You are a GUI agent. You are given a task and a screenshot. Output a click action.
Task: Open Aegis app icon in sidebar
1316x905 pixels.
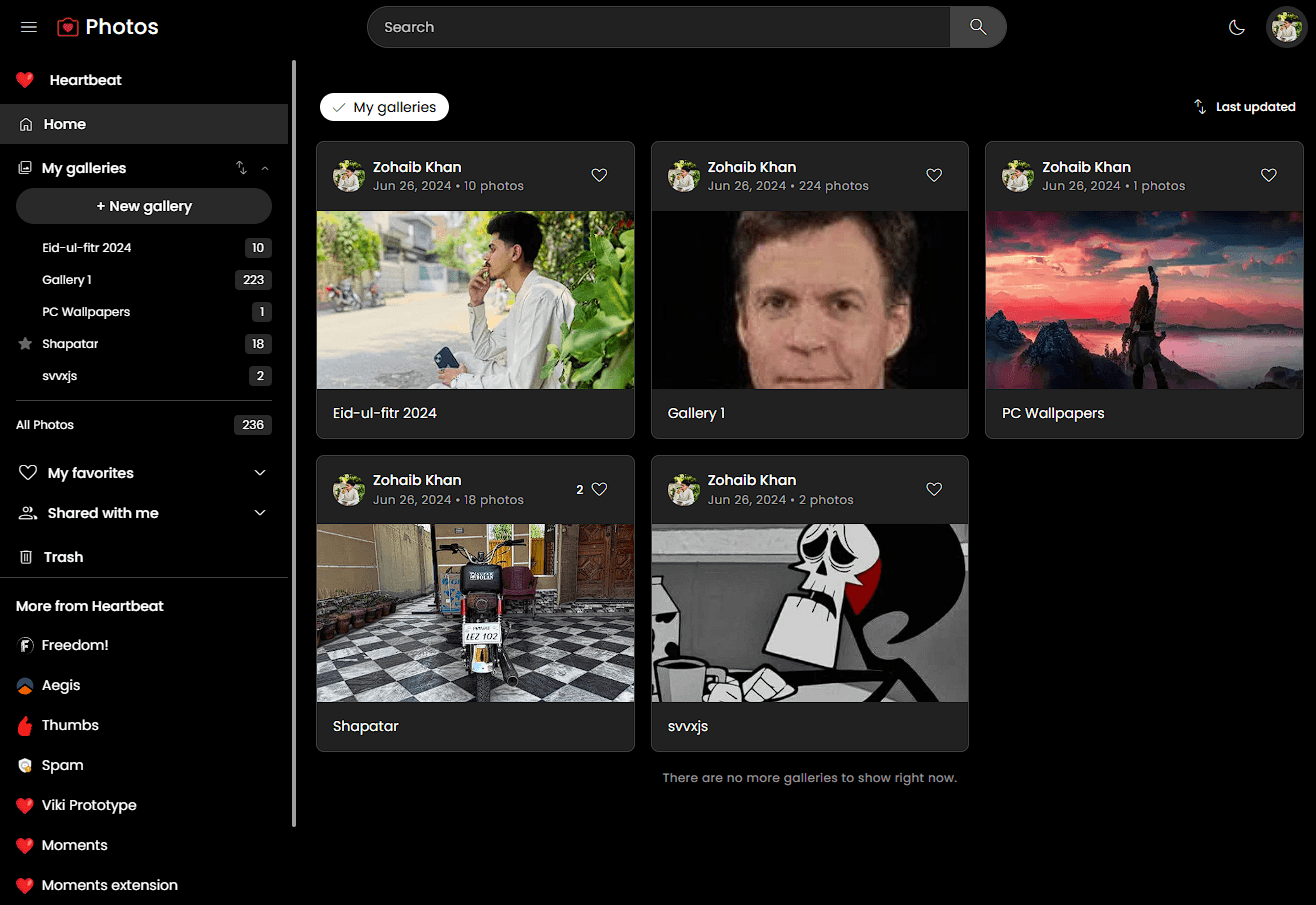click(x=26, y=686)
